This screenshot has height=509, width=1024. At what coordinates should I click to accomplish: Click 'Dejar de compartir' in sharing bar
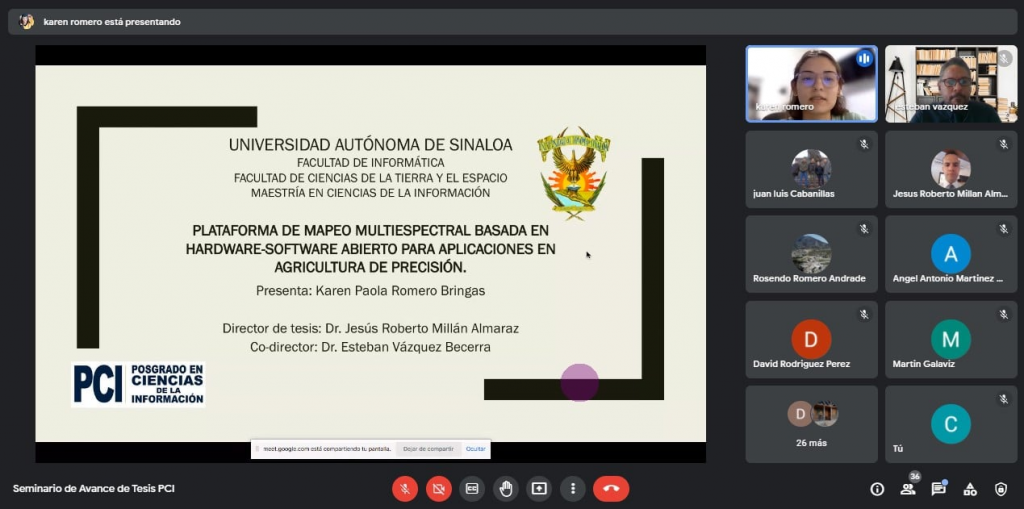428,449
